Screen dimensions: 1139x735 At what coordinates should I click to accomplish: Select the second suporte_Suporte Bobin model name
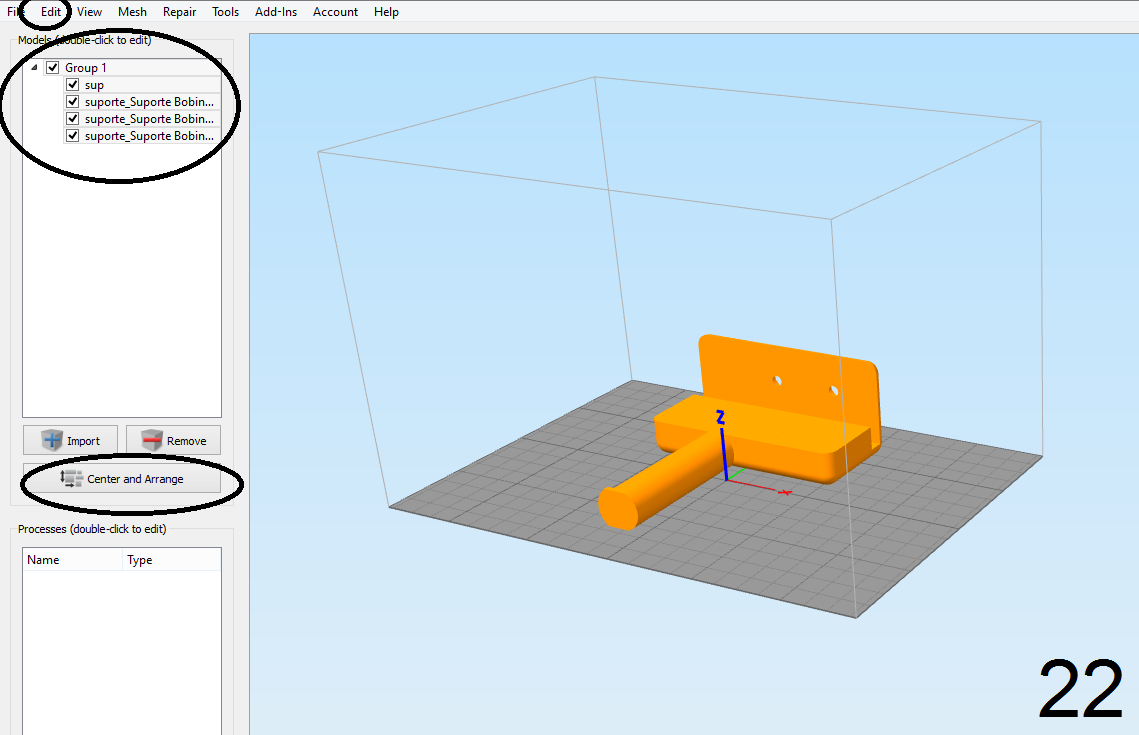click(x=148, y=119)
